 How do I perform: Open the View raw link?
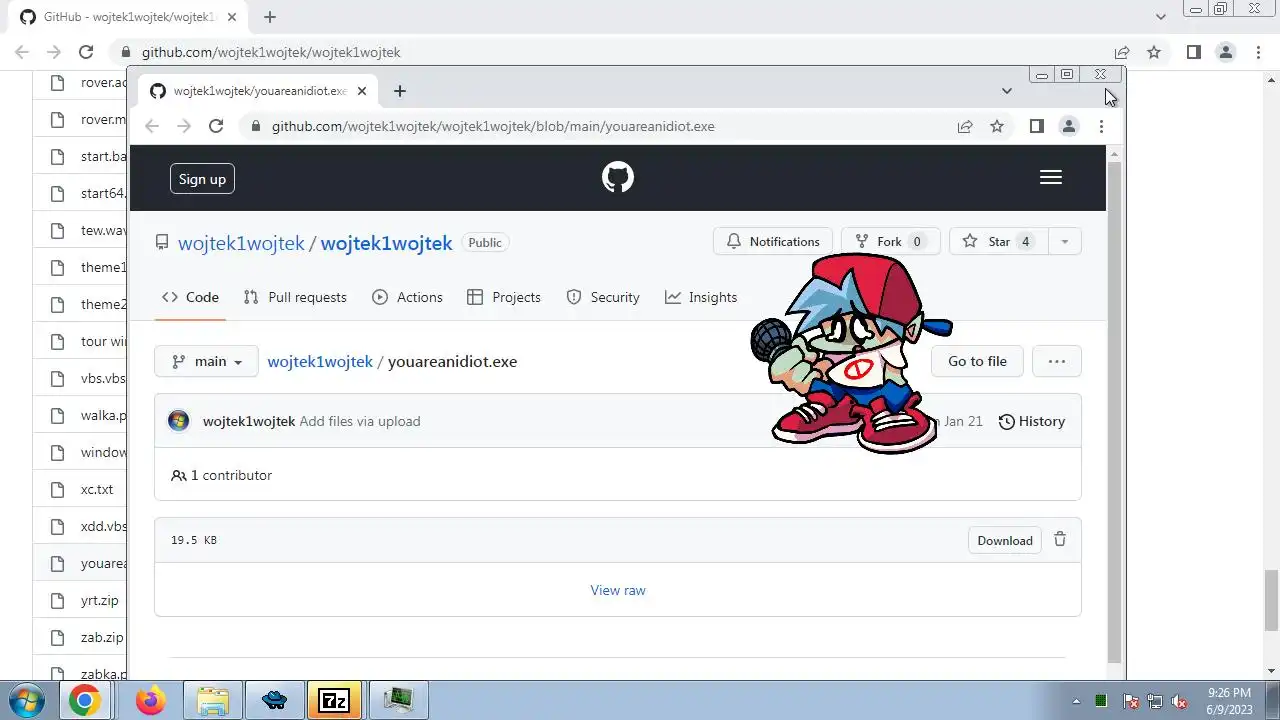(618, 590)
